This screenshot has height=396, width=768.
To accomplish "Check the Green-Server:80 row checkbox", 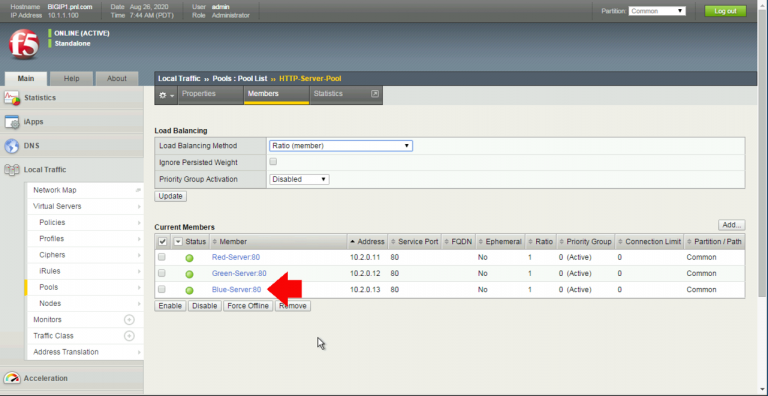I will [162, 273].
